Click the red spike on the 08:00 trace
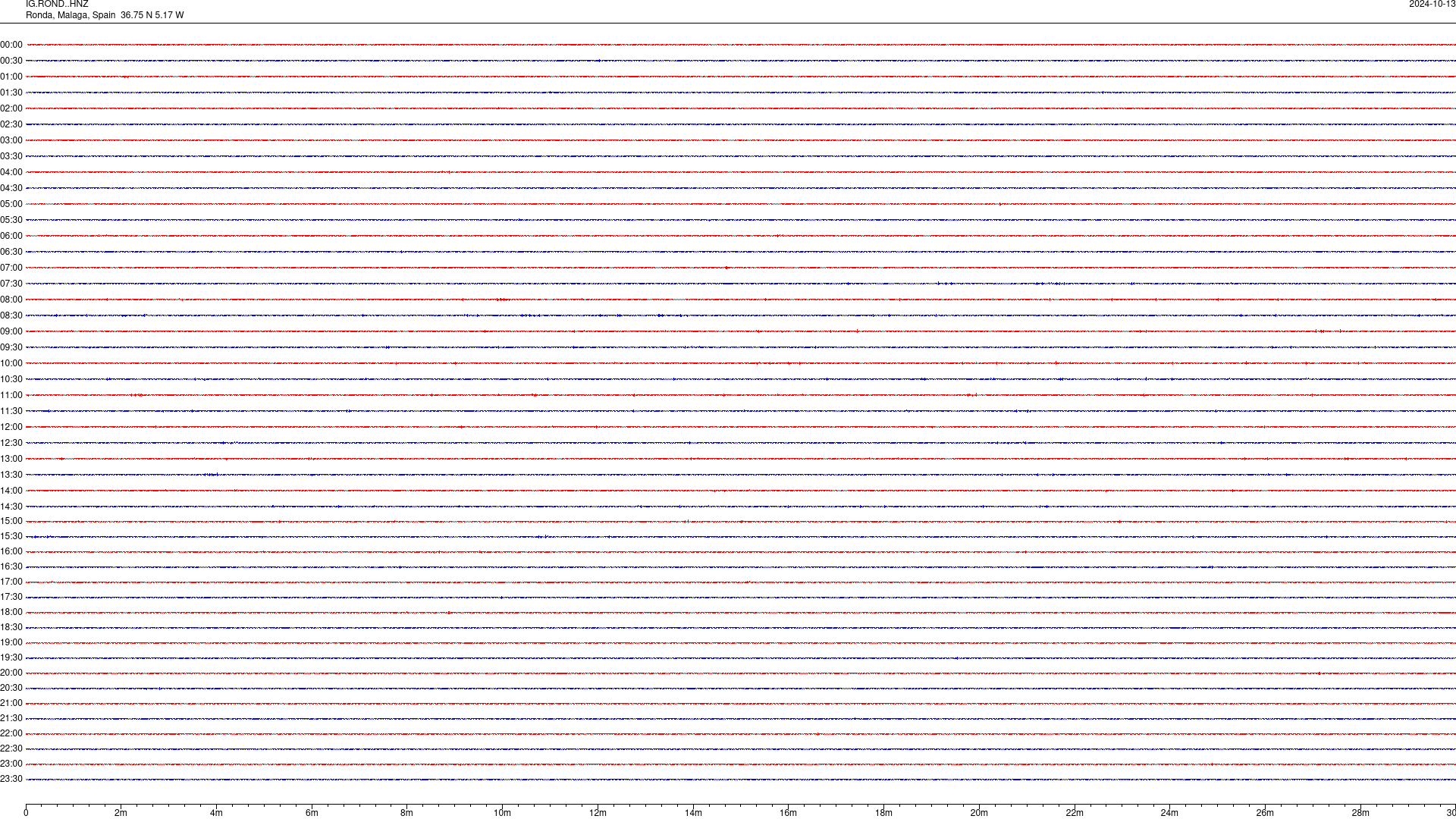Image resolution: width=1456 pixels, height=819 pixels. (x=502, y=300)
